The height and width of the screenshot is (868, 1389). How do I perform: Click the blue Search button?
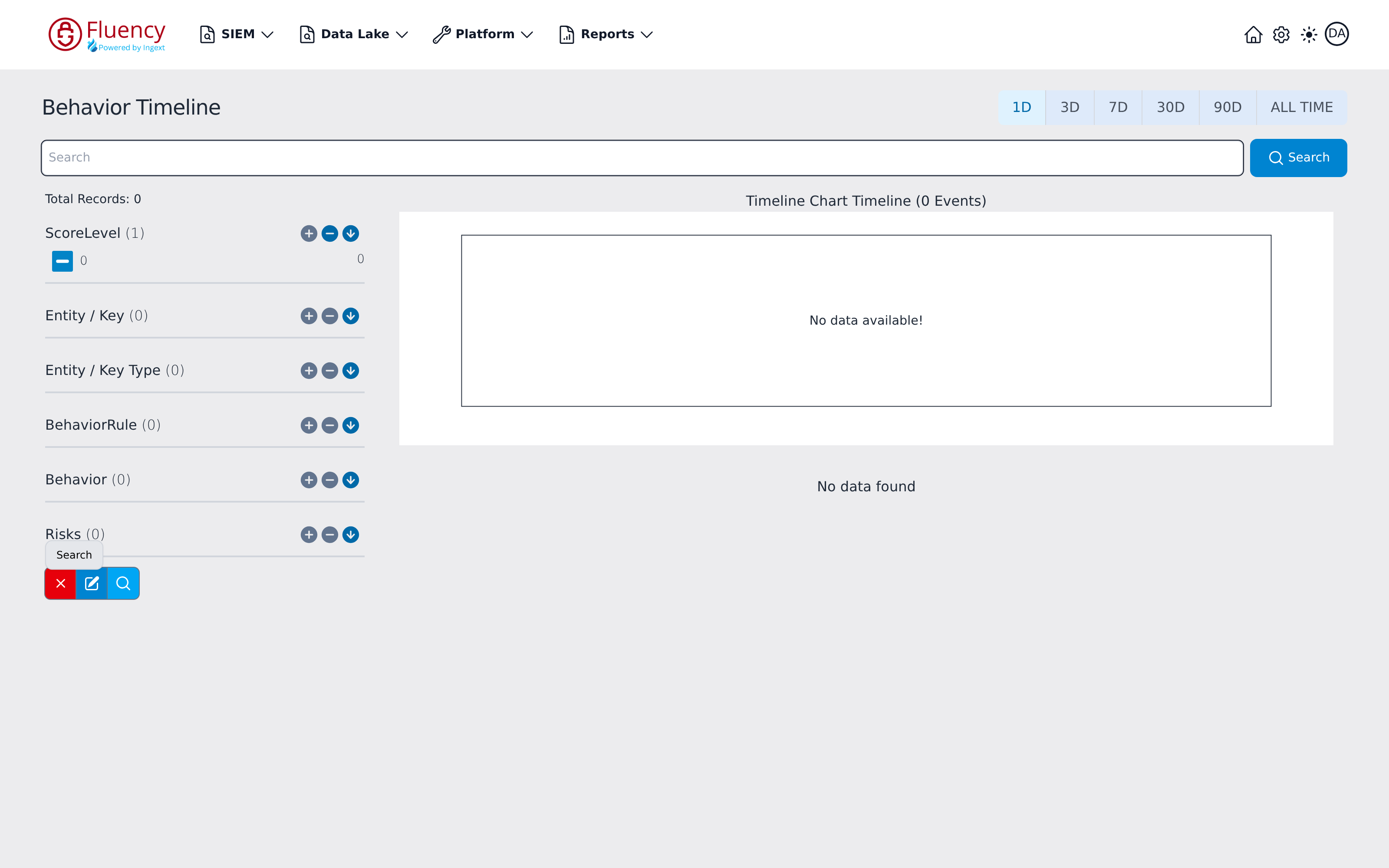tap(1298, 158)
